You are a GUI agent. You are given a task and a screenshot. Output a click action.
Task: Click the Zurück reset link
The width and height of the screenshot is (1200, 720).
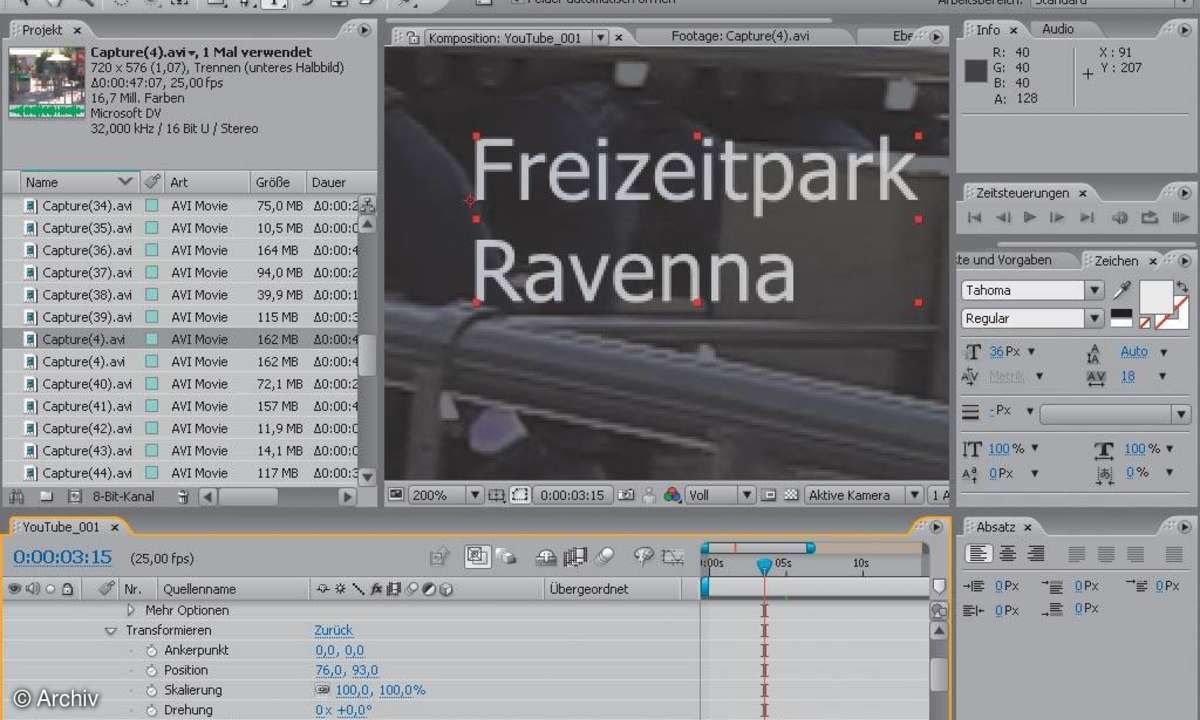pyautogui.click(x=333, y=630)
